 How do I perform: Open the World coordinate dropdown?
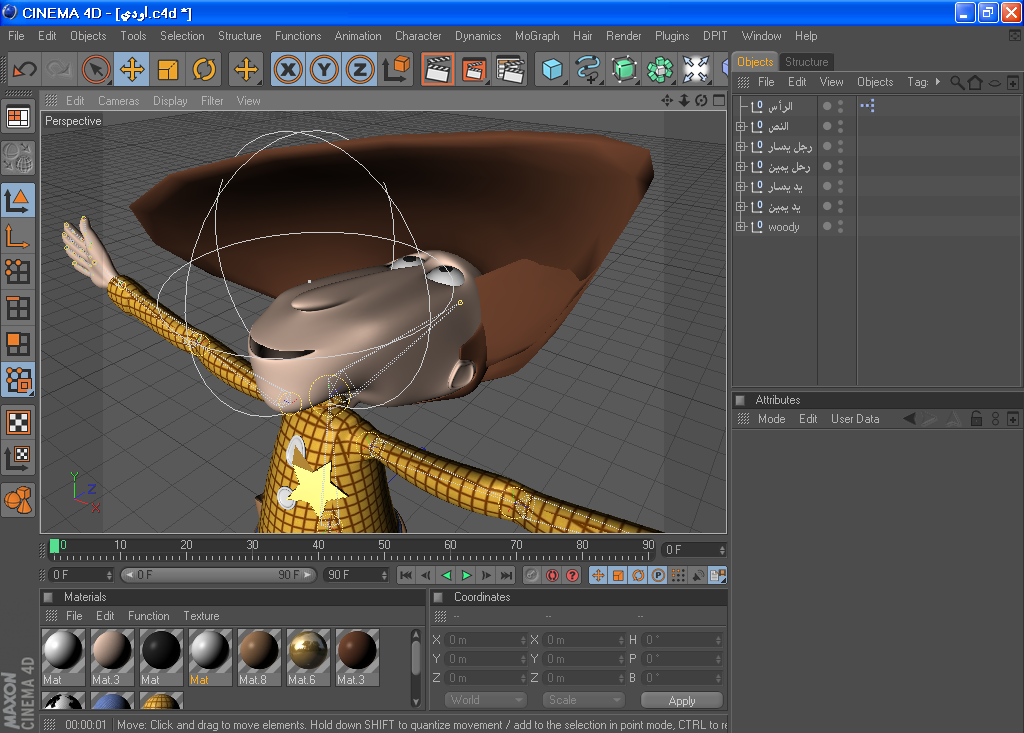(x=485, y=700)
